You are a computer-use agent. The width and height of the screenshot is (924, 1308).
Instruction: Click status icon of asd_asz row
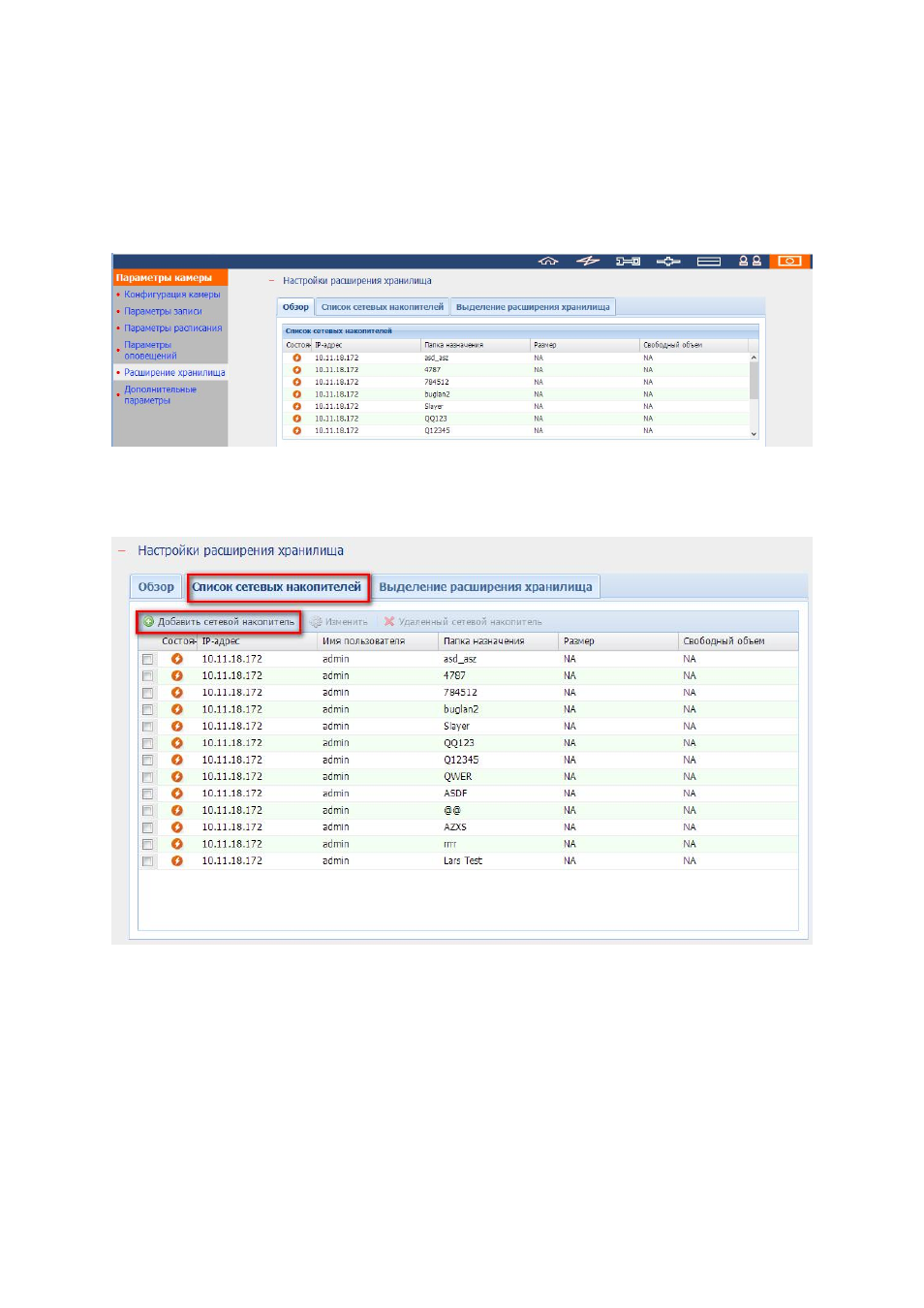coord(177,659)
